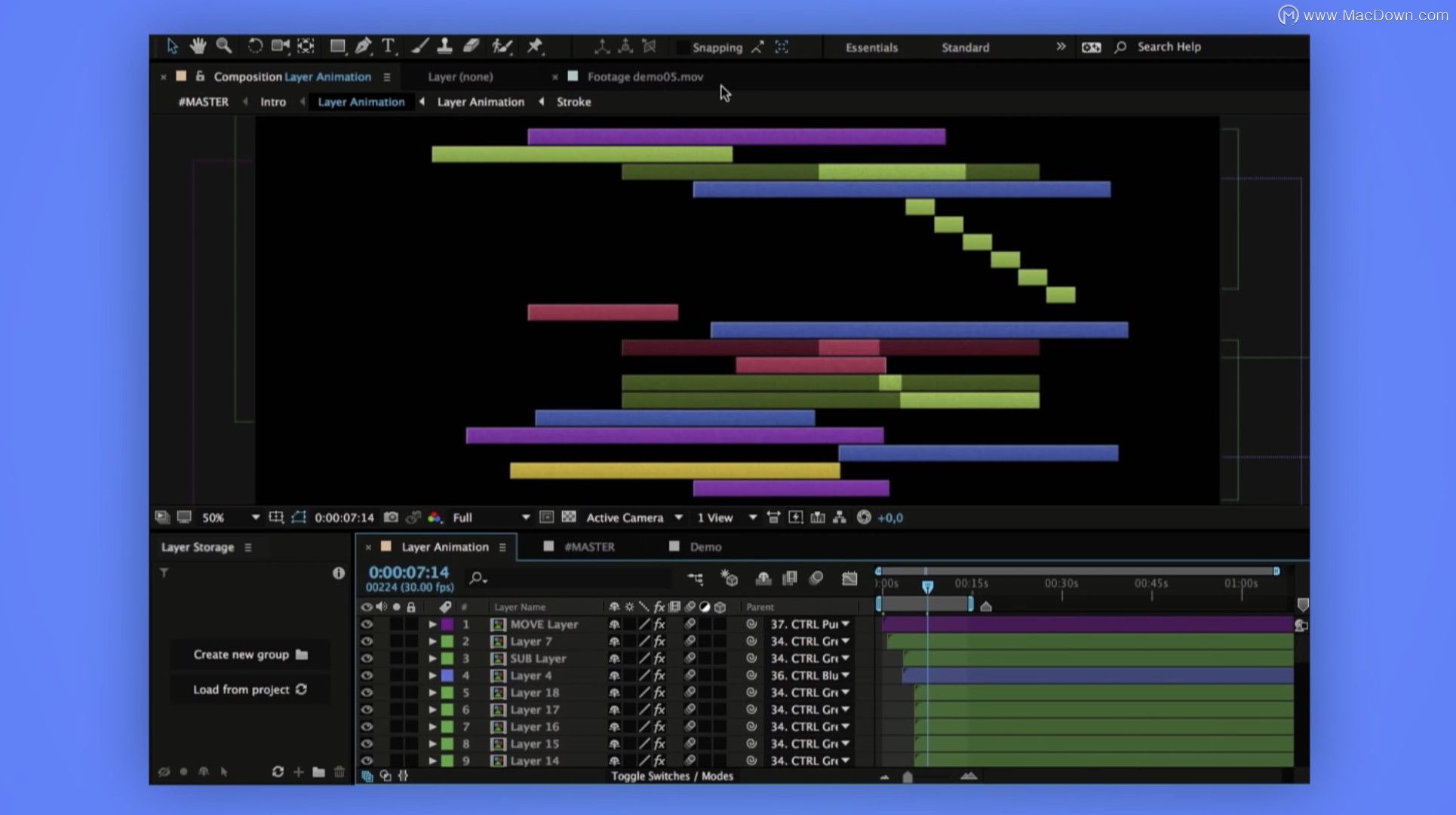The image size is (1456, 815).
Task: Switch to the Footage demo05.mov tab
Action: 645,76
